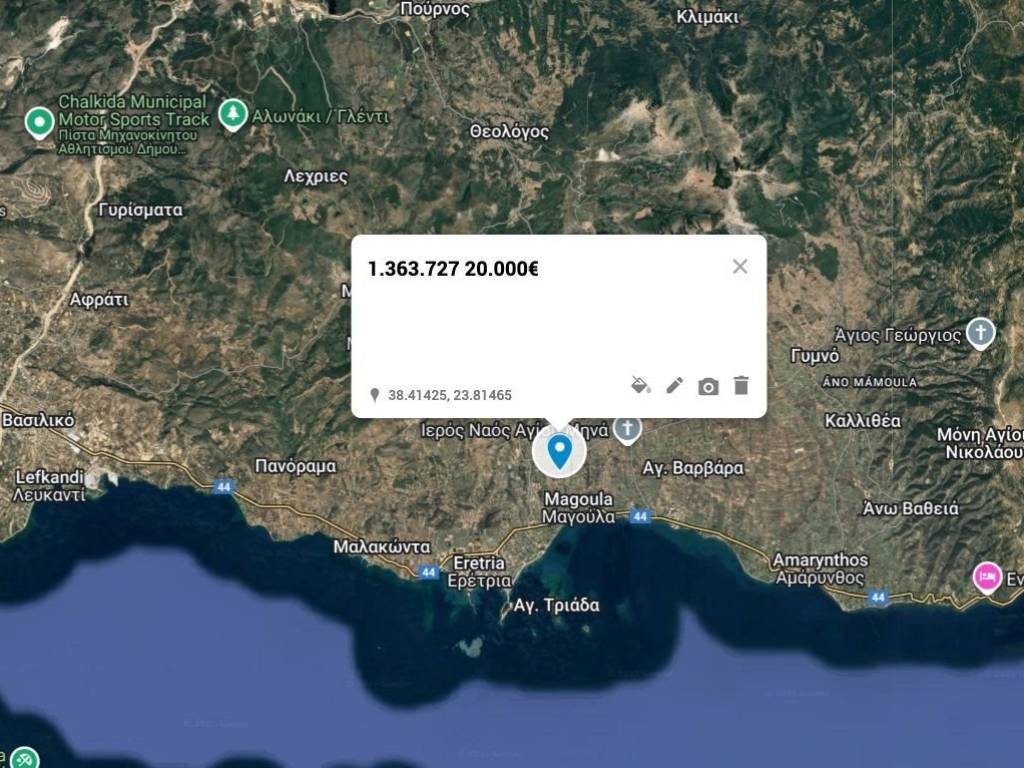The width and height of the screenshot is (1024, 768).
Task: Add a photo via the camera icon
Action: [x=708, y=383]
